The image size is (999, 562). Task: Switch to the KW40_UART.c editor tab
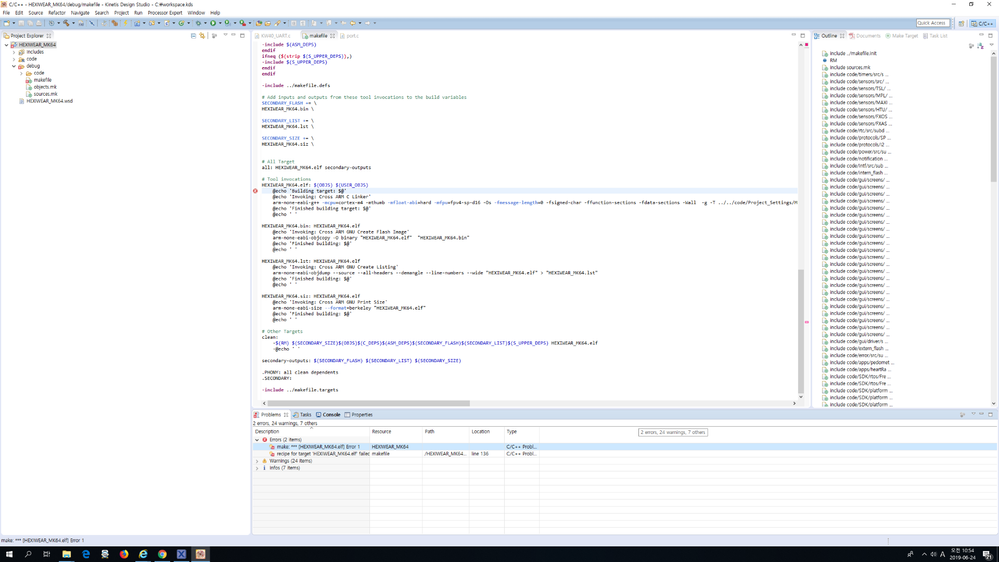pos(275,36)
